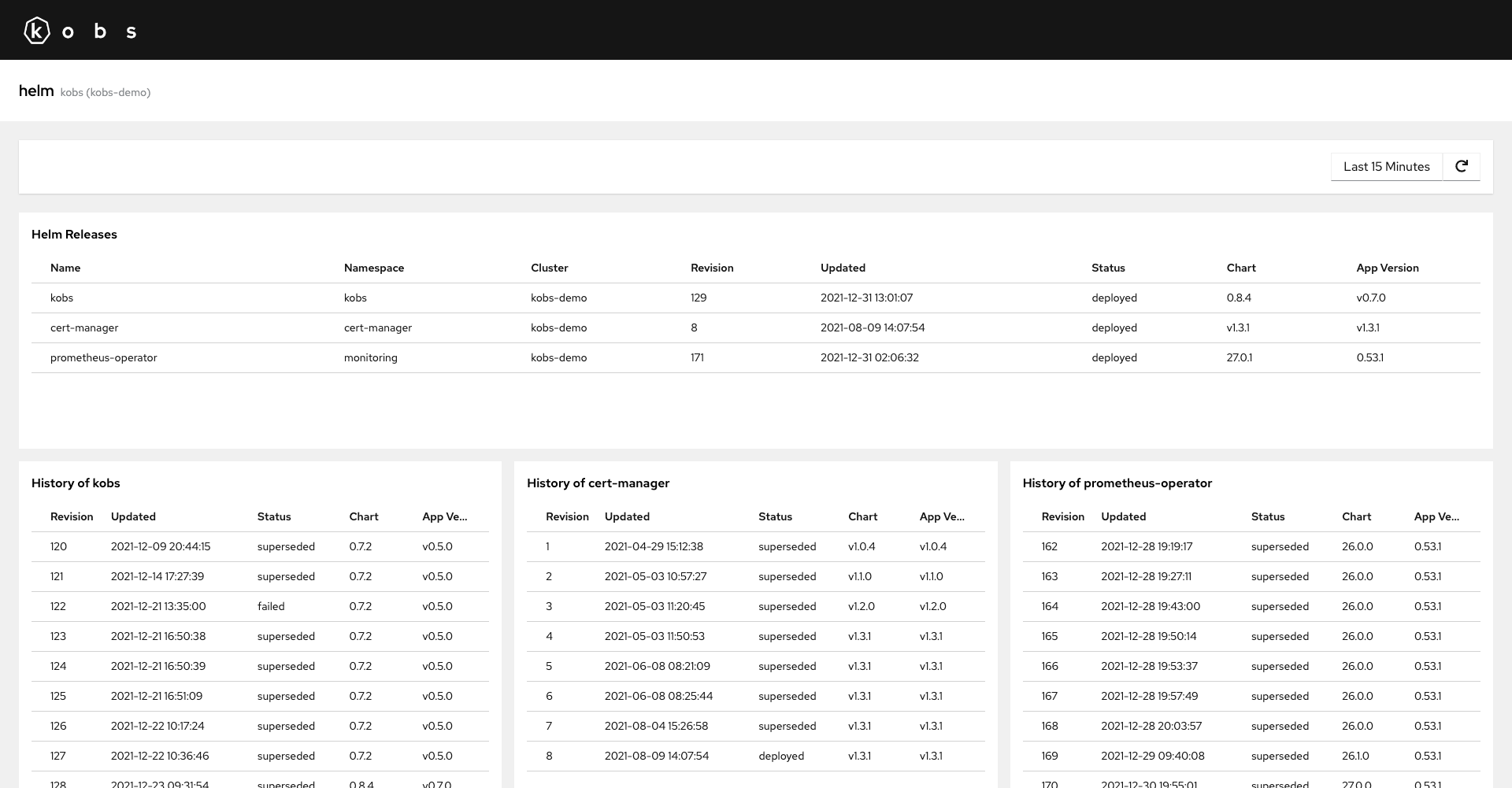Viewport: 1512px width, 788px height.
Task: Click the kobs (kobs-demo) subtitle
Action: coord(105,92)
